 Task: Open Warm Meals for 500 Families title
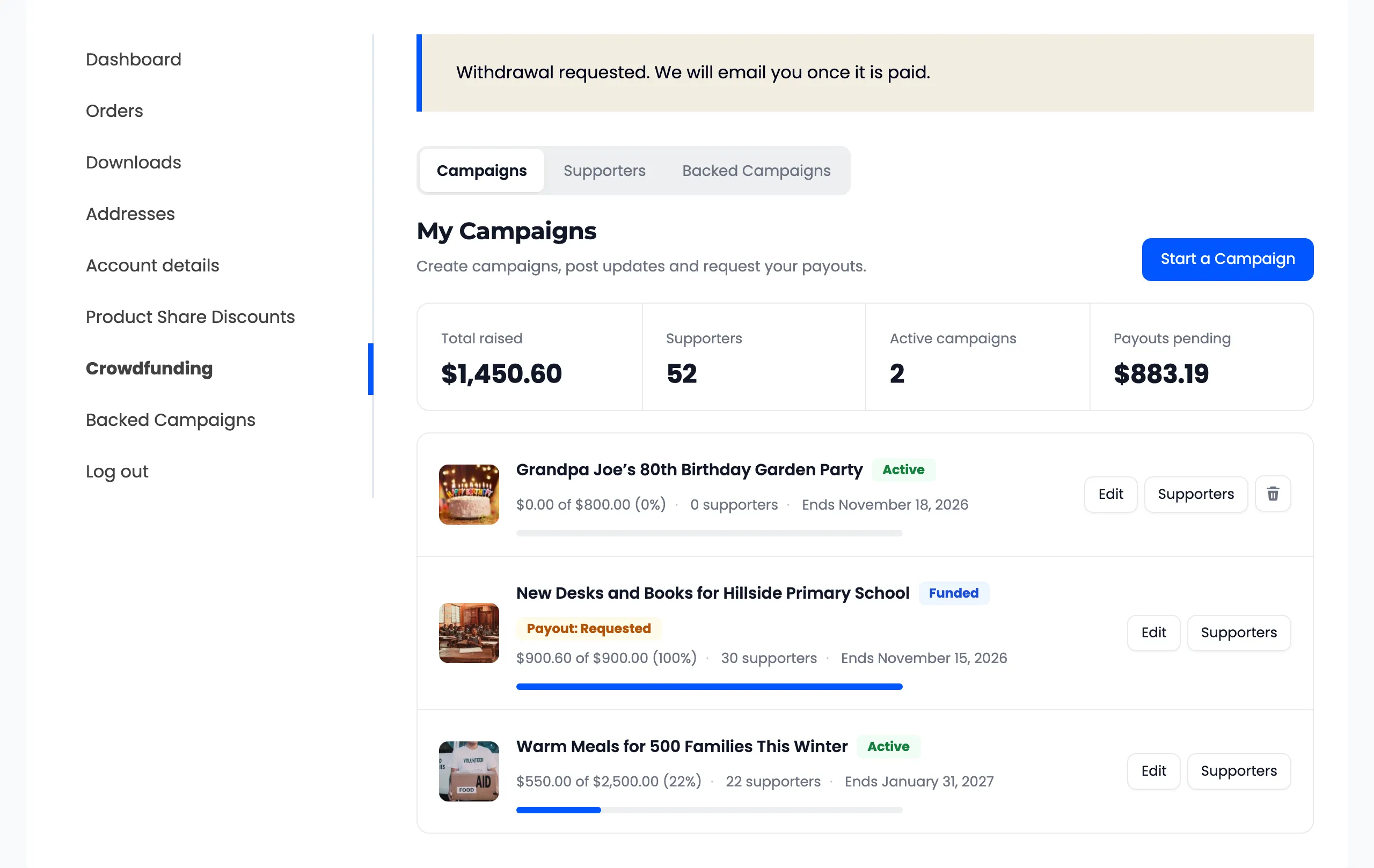pyautogui.click(x=681, y=747)
